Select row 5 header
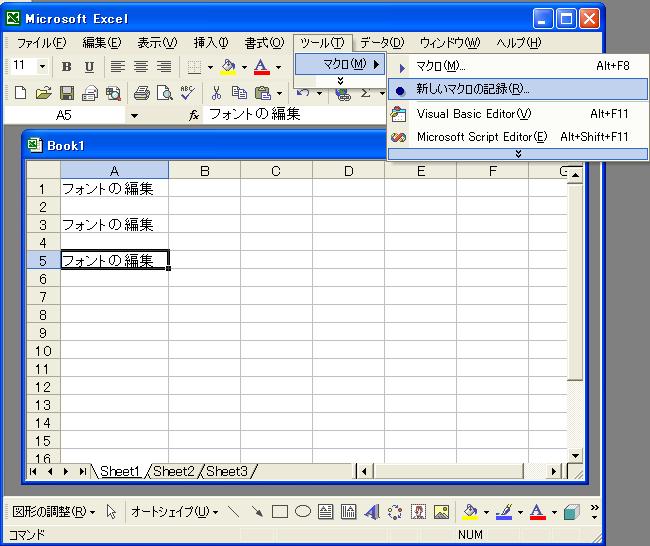Viewport: 650px width, 546px height. [x=43, y=261]
